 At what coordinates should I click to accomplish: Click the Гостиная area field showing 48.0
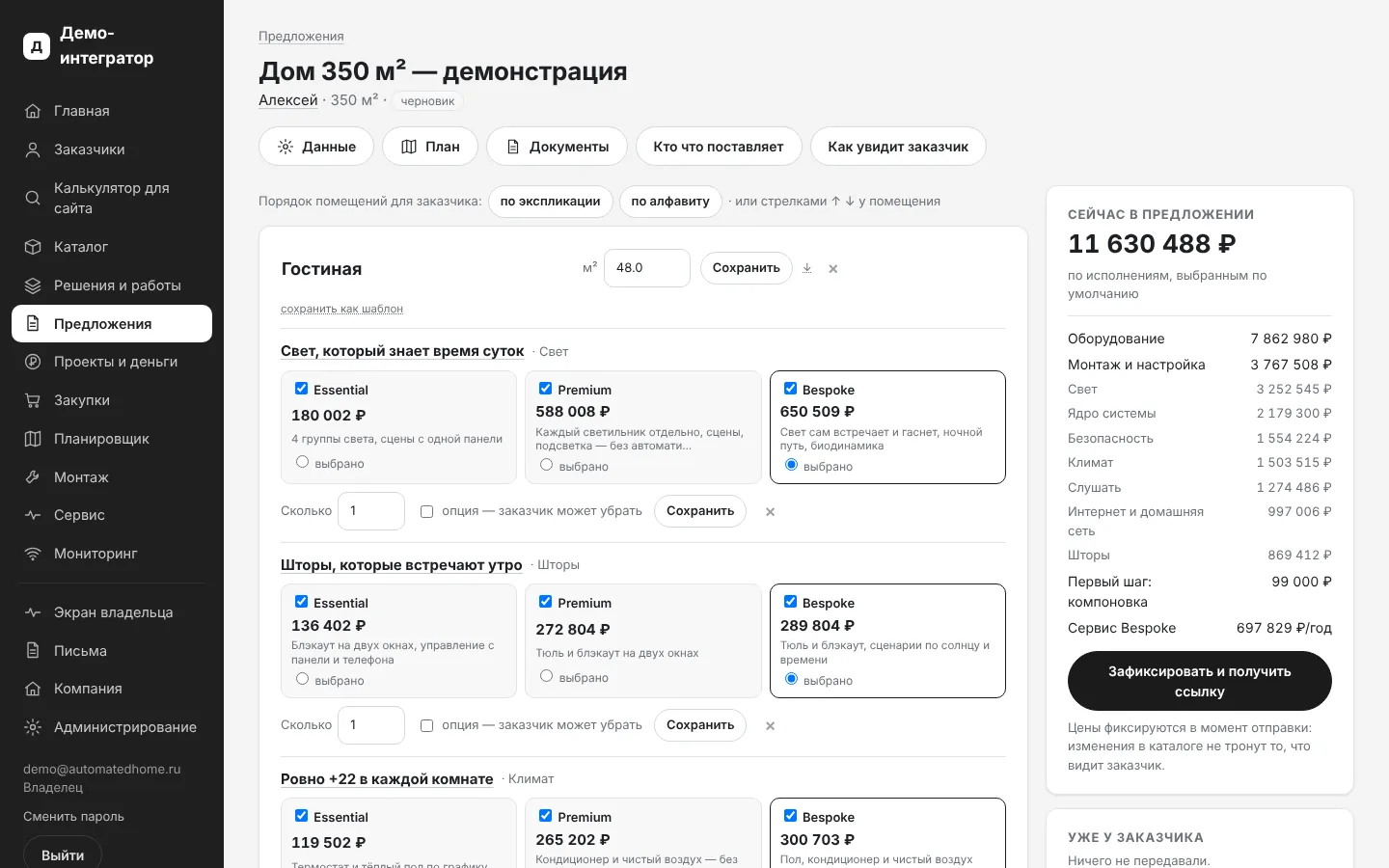tap(647, 268)
